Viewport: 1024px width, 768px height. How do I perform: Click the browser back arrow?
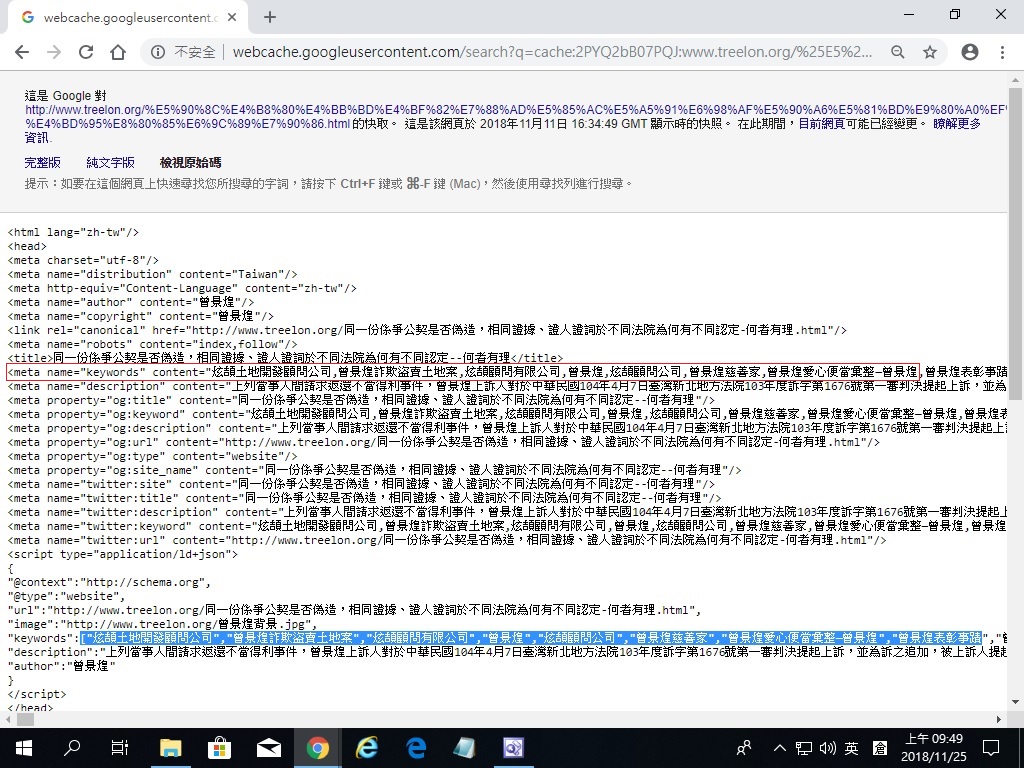pyautogui.click(x=22, y=52)
